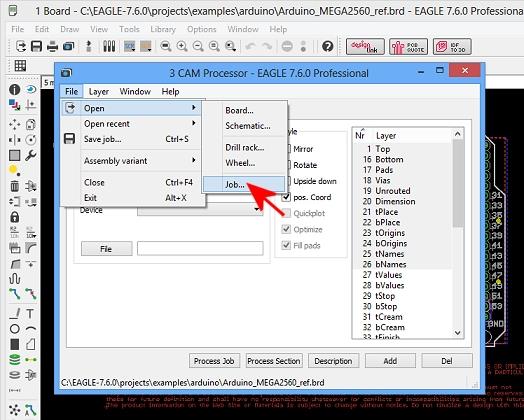The height and width of the screenshot is (420, 524).
Task: Click the layer list scroll down arrow
Action: tap(457, 333)
